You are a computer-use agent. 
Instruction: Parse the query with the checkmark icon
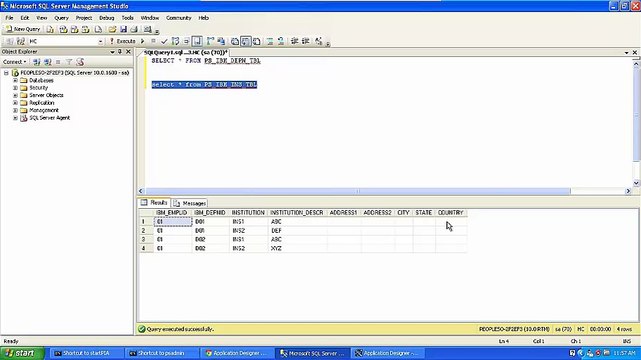point(164,41)
